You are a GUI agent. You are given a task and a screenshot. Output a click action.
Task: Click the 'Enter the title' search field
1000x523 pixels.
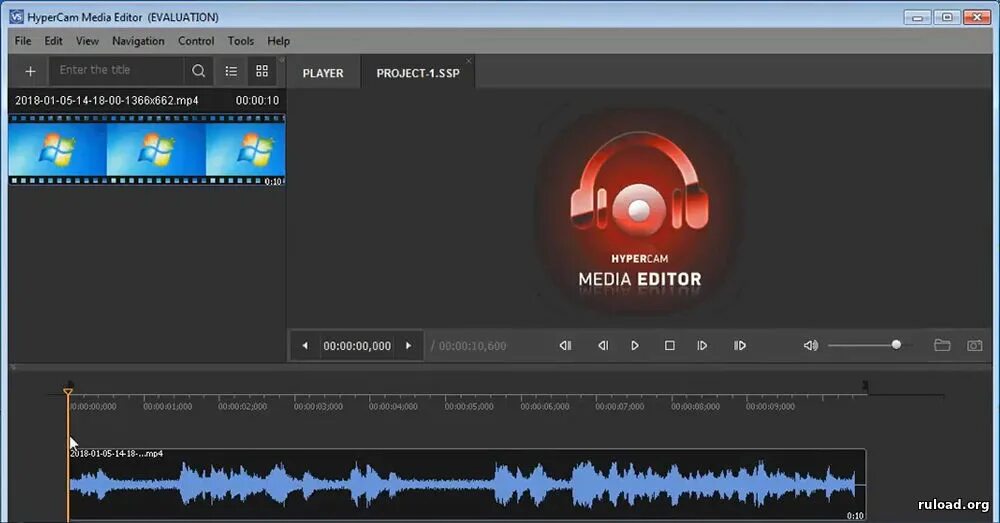[x=117, y=70]
